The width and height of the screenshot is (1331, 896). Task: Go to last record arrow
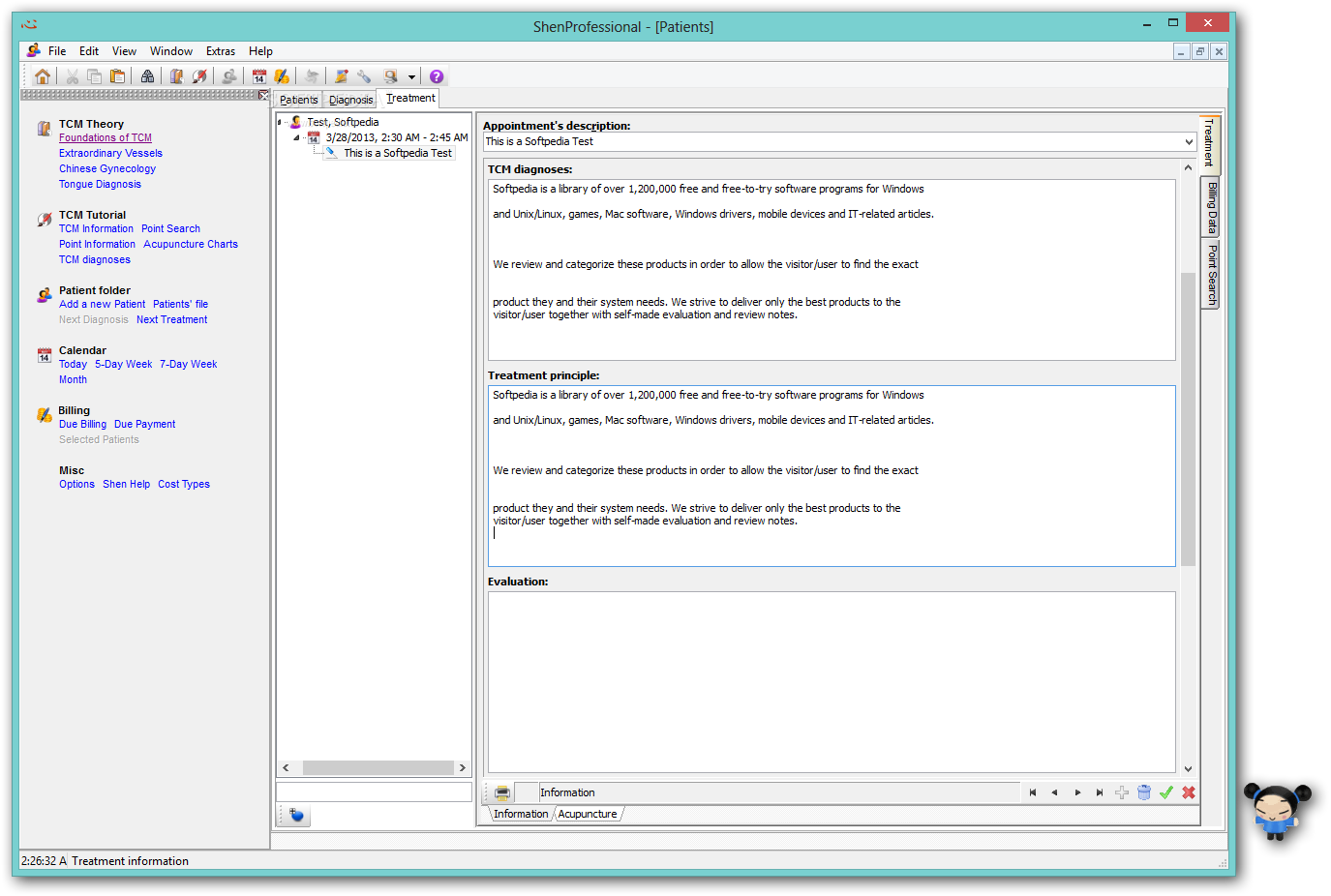click(x=1100, y=792)
